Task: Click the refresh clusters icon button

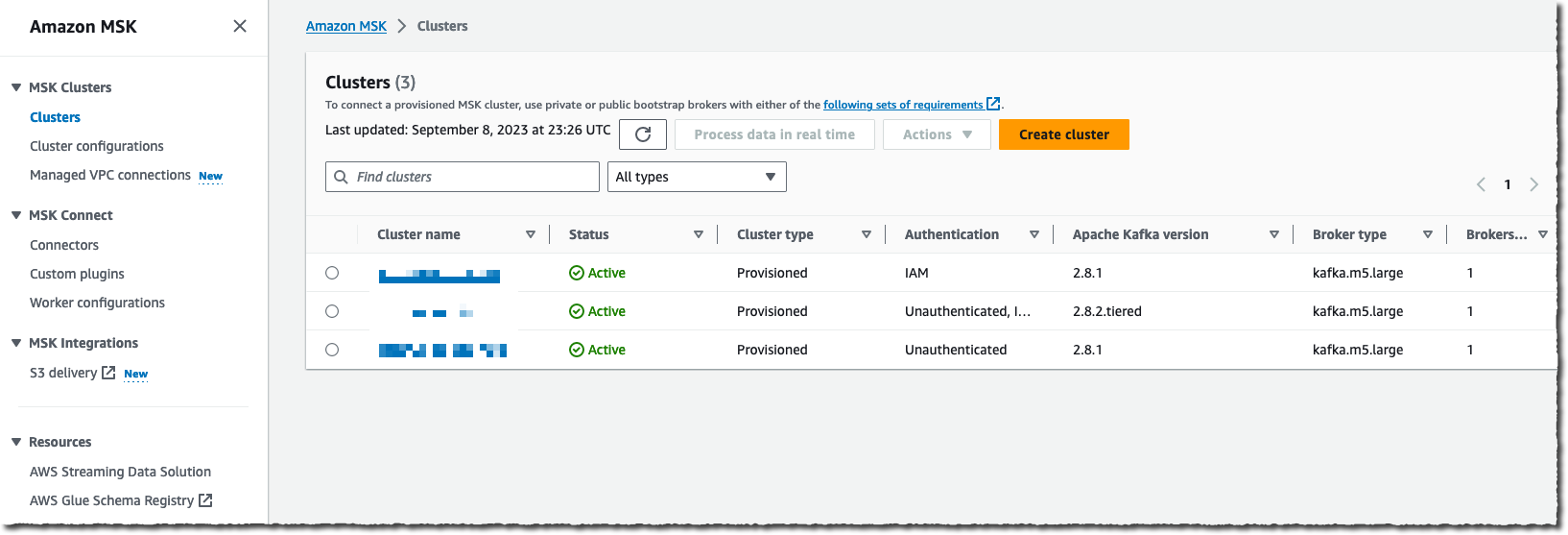Action: (643, 134)
